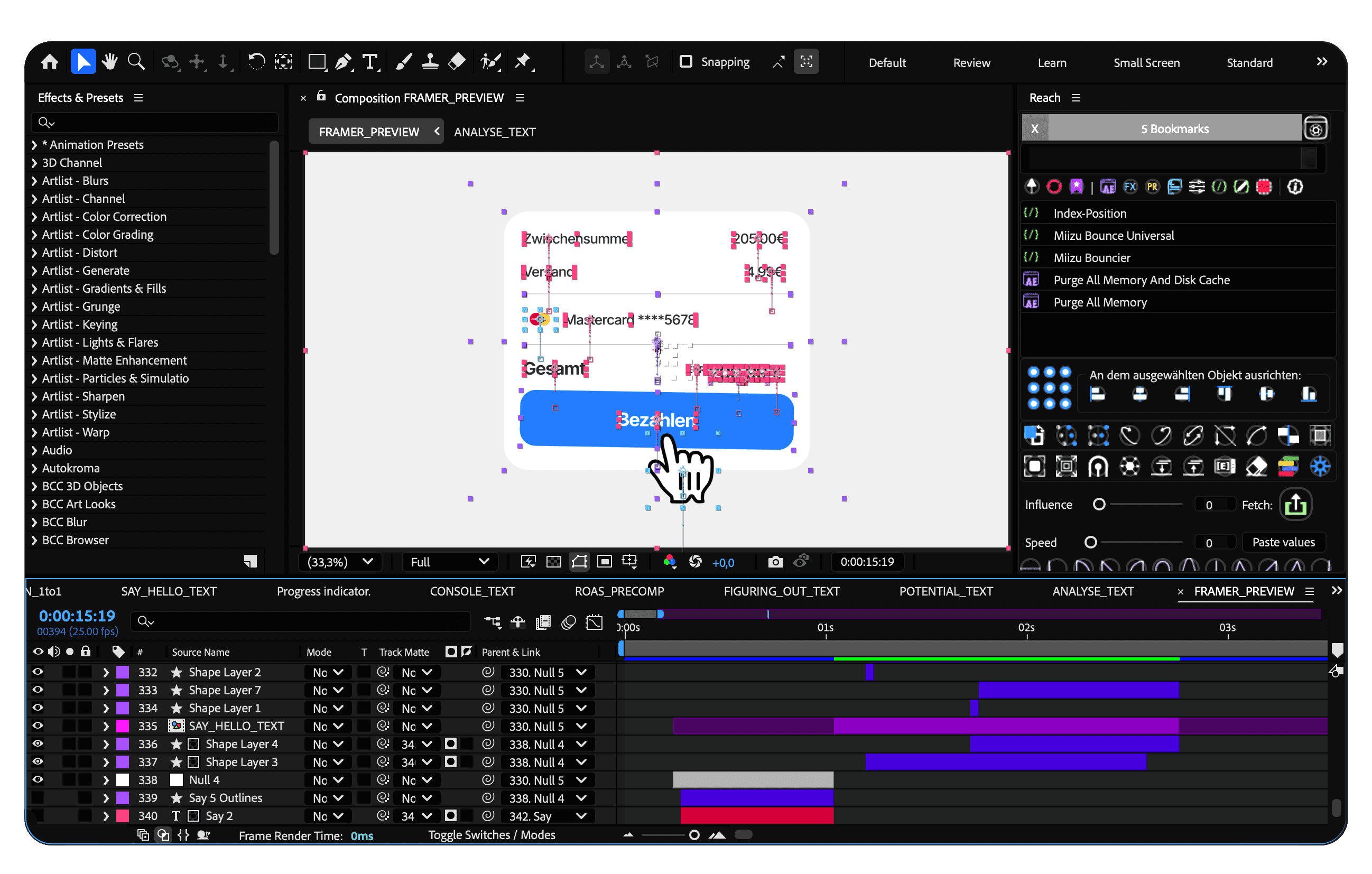Click the Fetch upload icon
1372x874 pixels.
point(1295,505)
